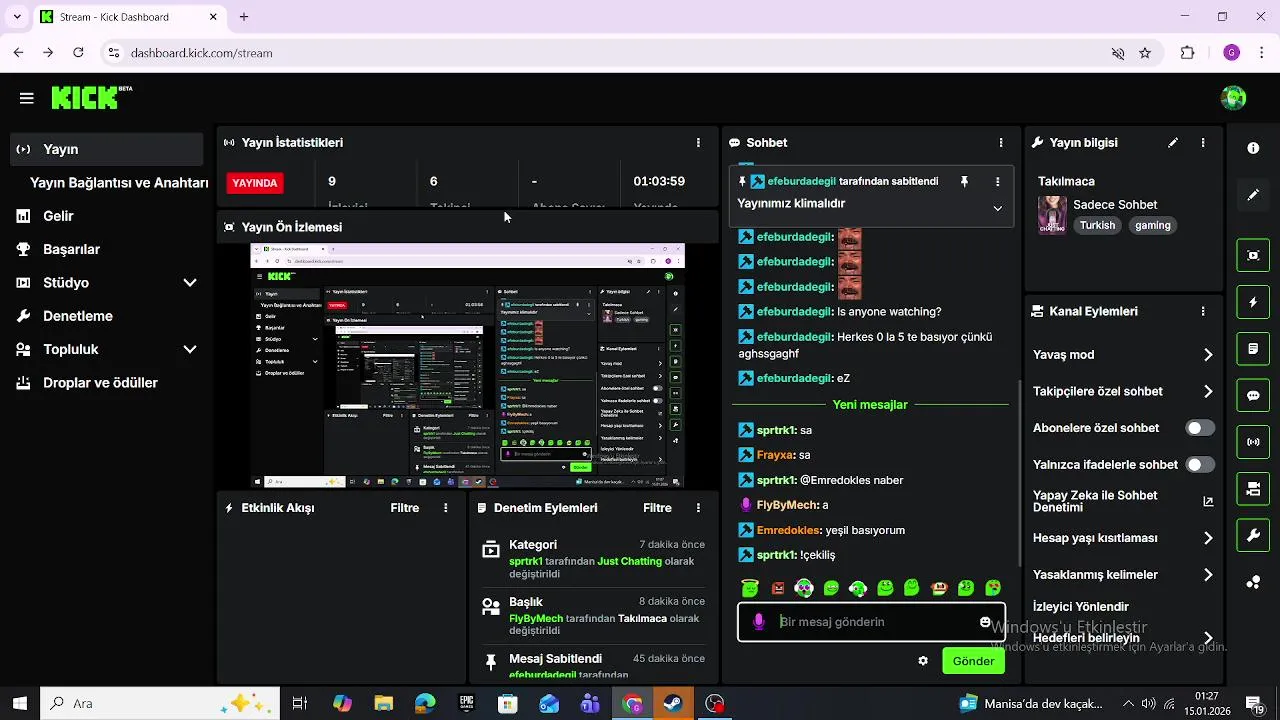
Task: Toggle the channel actions camera icon
Action: pos(1253,489)
